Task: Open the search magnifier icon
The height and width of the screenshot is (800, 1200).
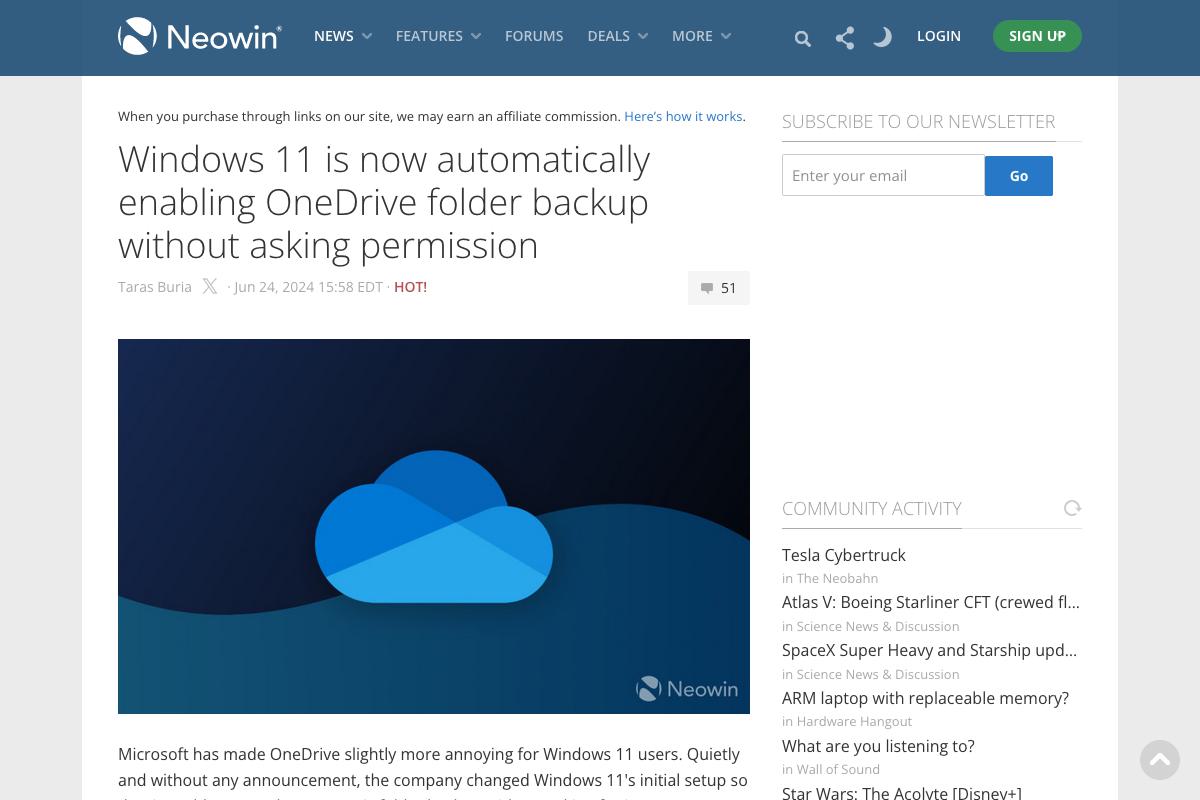Action: click(x=802, y=39)
